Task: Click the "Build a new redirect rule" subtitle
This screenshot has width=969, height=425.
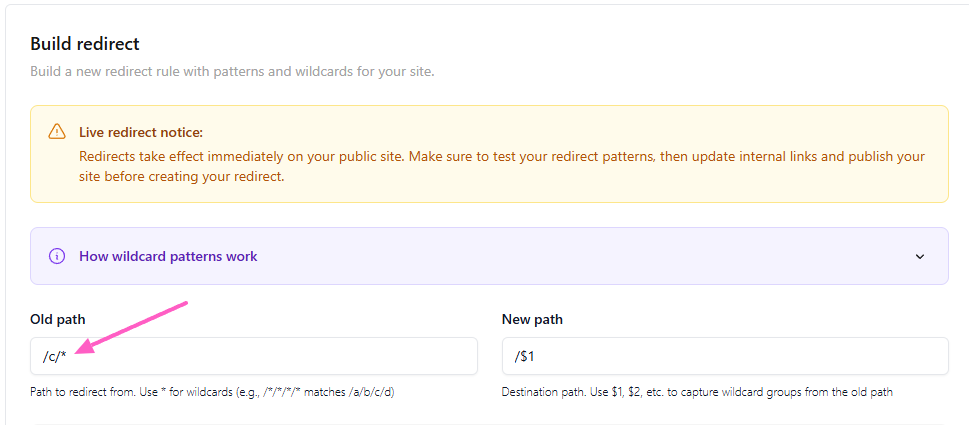Action: 232,71
